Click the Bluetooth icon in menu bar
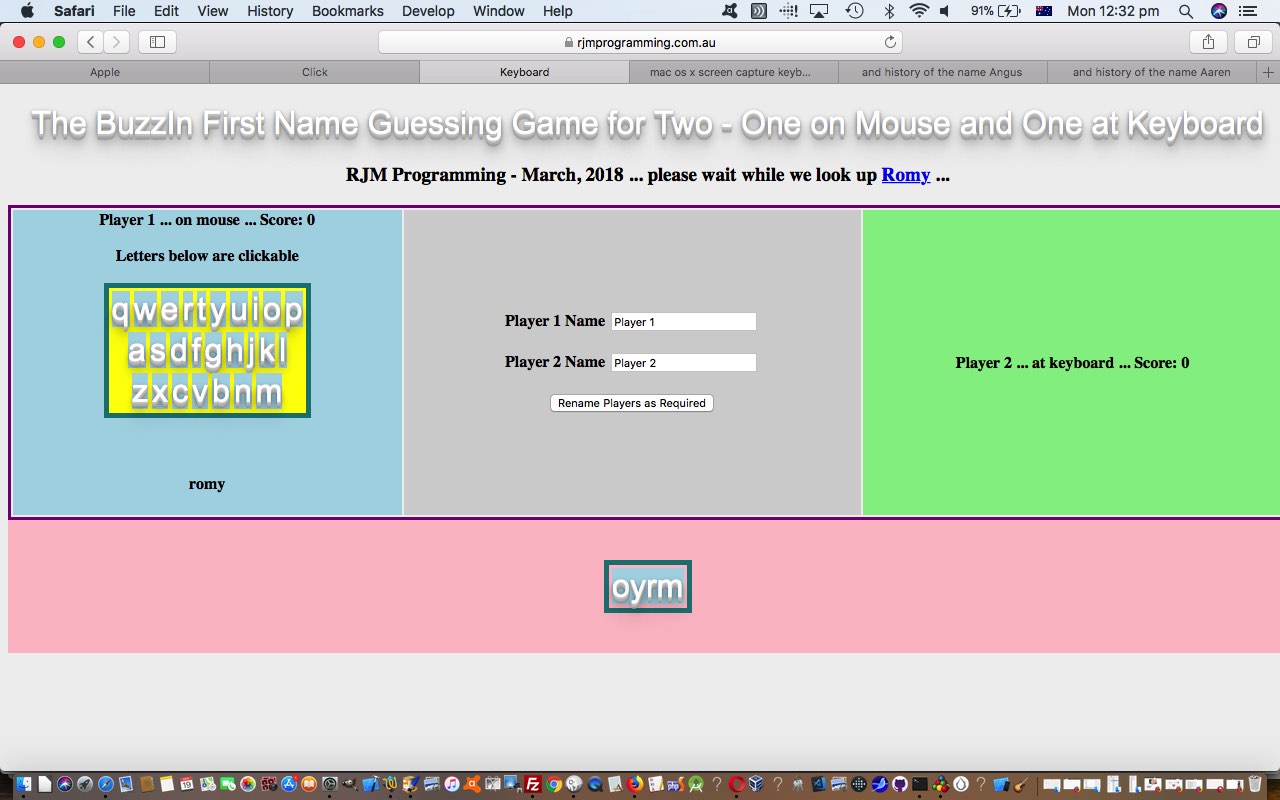 tap(888, 11)
